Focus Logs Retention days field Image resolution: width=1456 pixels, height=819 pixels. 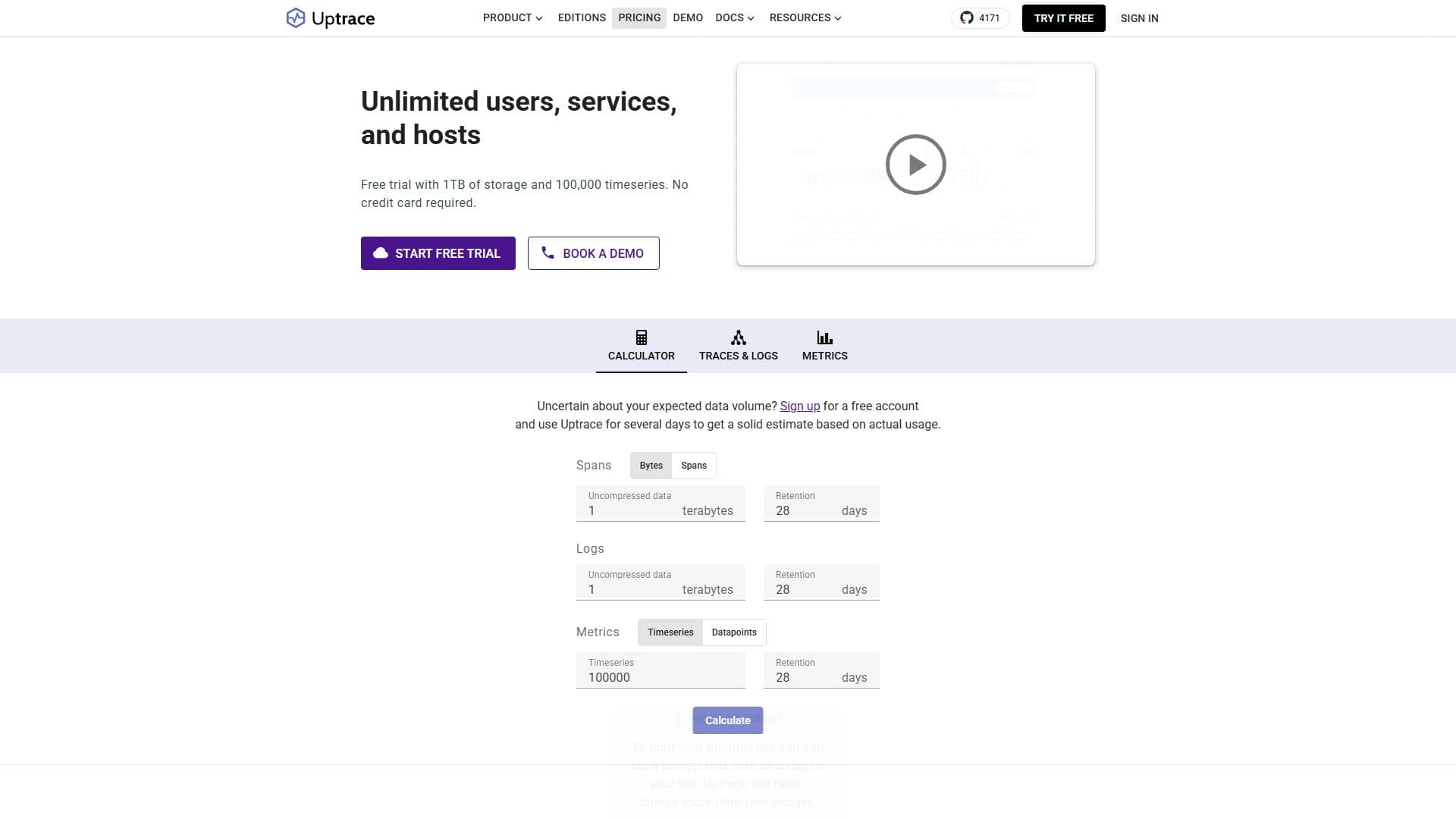[x=821, y=582]
